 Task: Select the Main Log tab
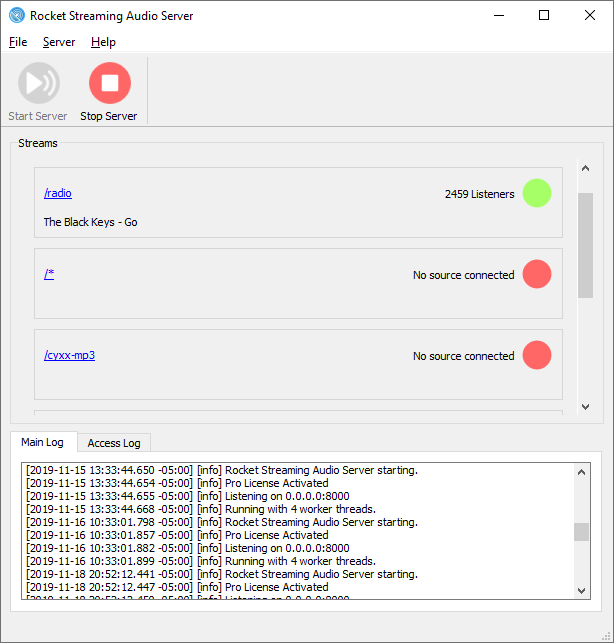(43, 442)
